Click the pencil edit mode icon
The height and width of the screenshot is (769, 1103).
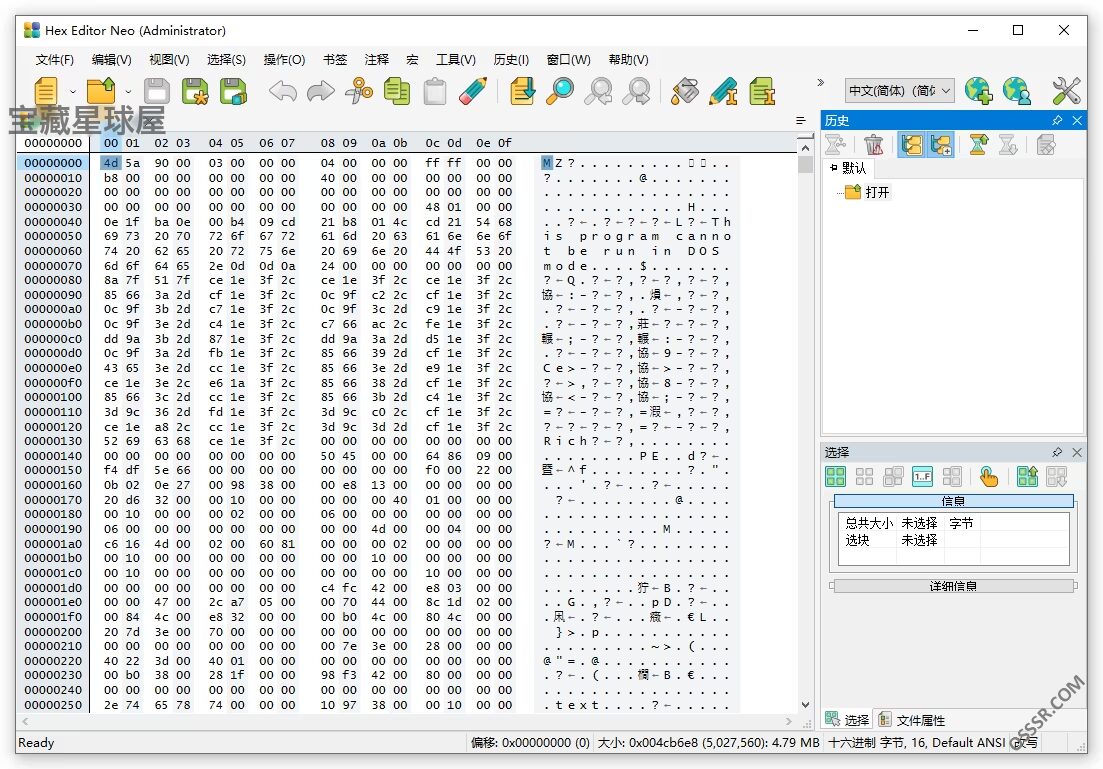(473, 91)
